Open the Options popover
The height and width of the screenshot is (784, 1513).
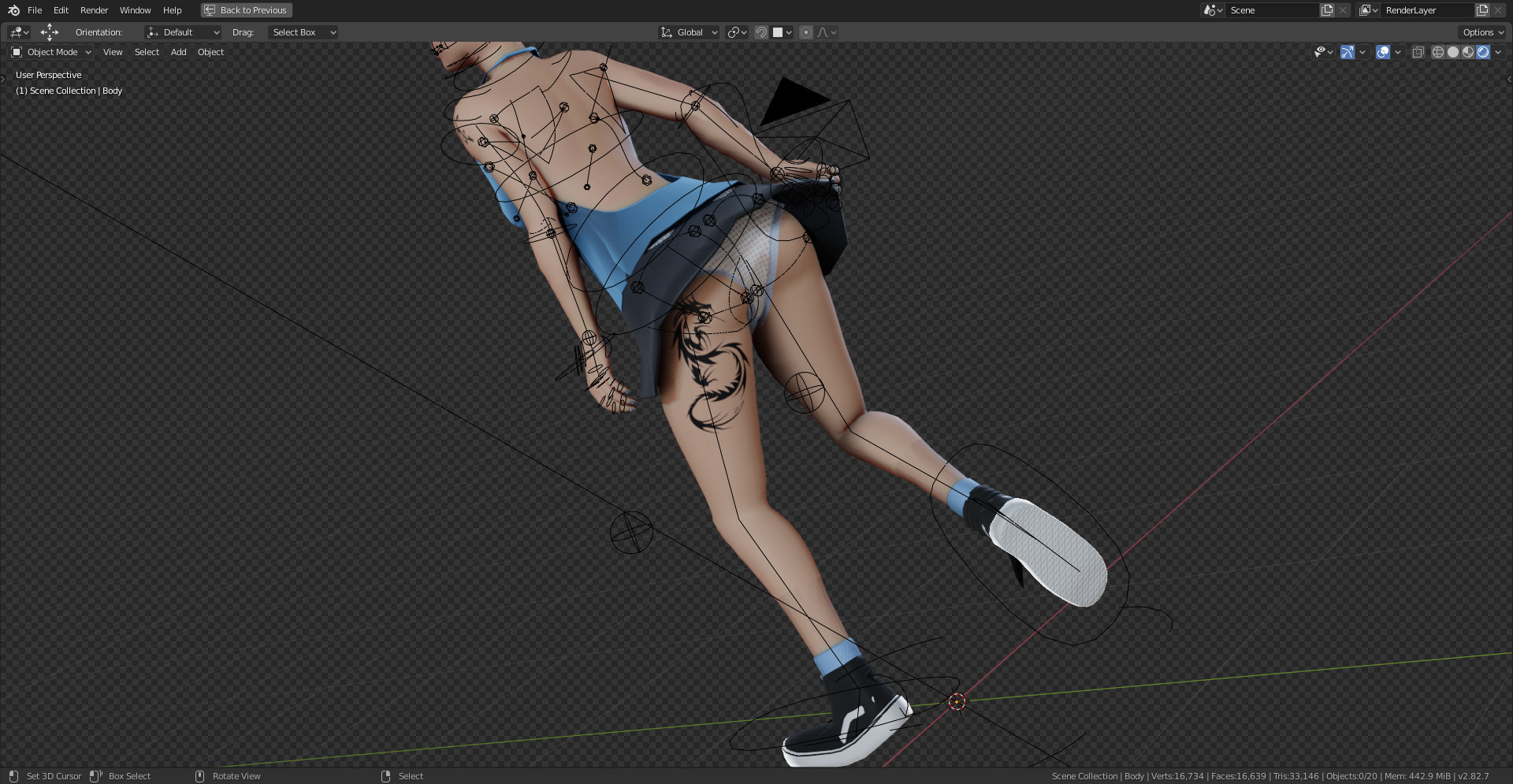[x=1482, y=32]
